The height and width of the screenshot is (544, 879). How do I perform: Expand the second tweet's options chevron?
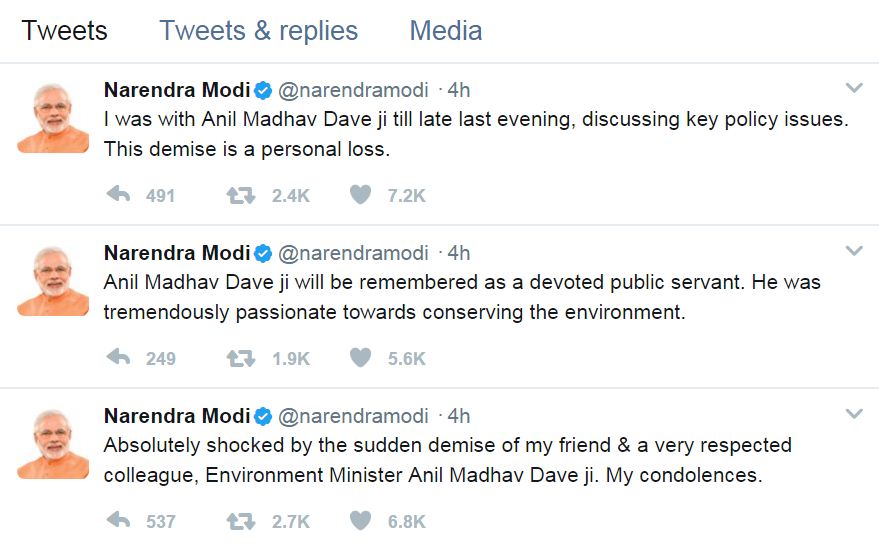tap(854, 250)
